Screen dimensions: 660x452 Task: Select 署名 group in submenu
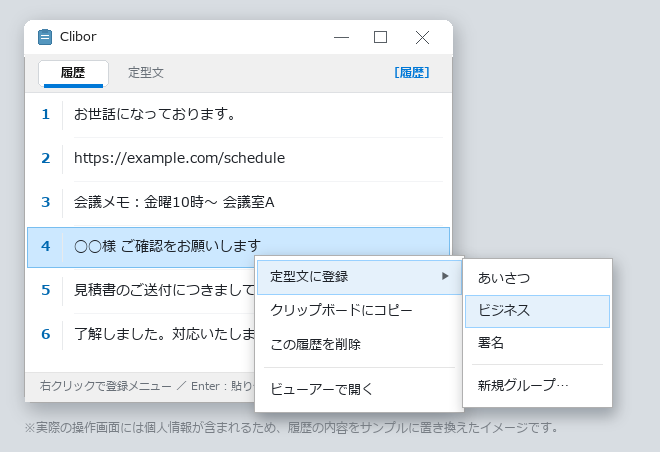click(537, 343)
